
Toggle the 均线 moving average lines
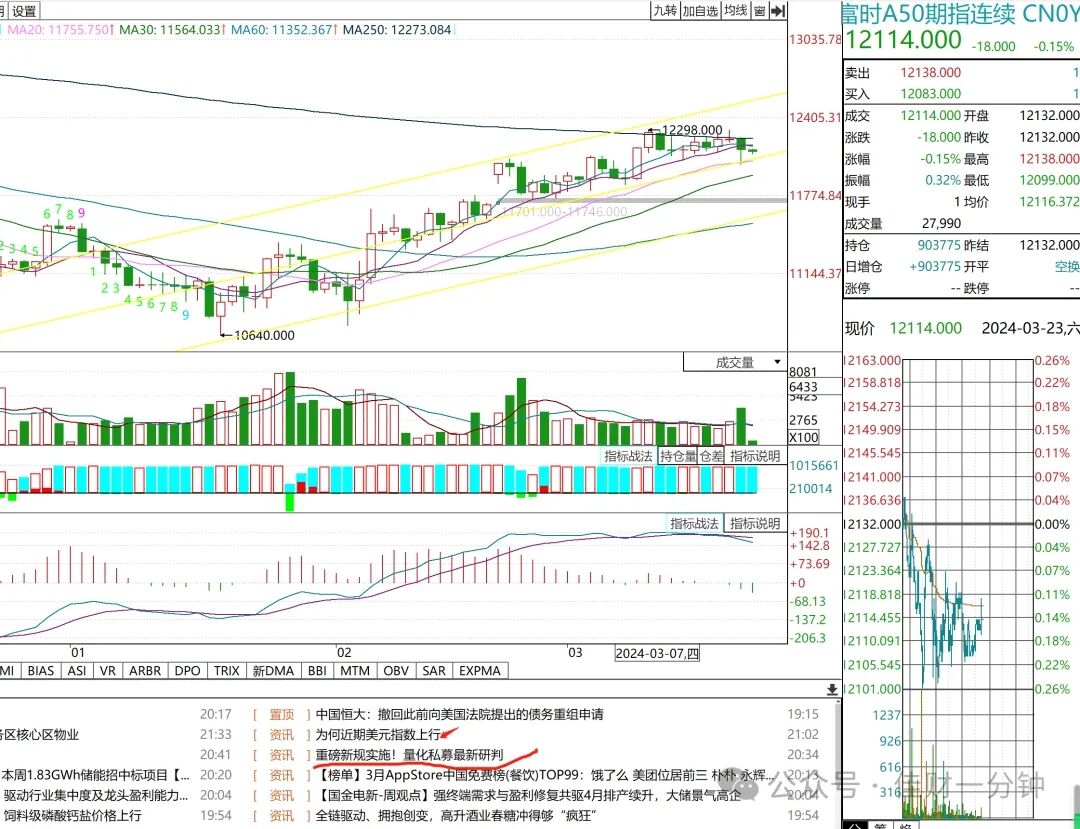[x=736, y=10]
